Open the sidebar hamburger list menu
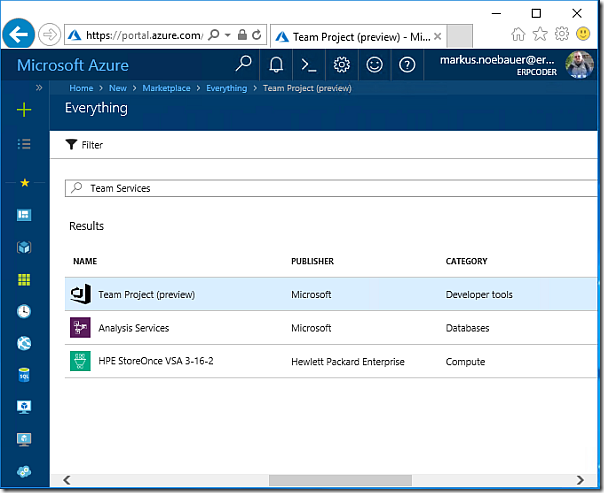This screenshot has width=604, height=493. [x=25, y=144]
